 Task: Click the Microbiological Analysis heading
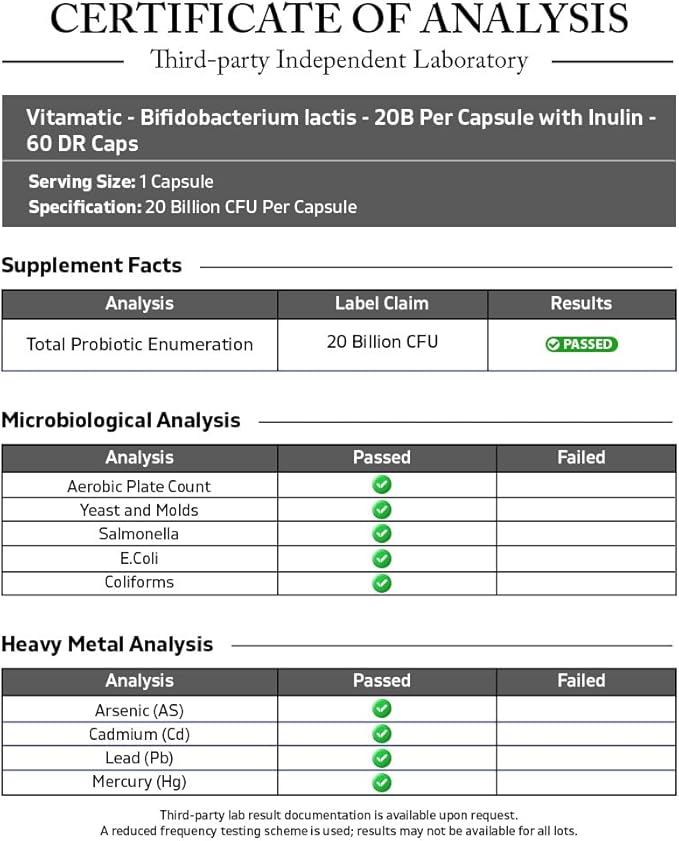121,420
